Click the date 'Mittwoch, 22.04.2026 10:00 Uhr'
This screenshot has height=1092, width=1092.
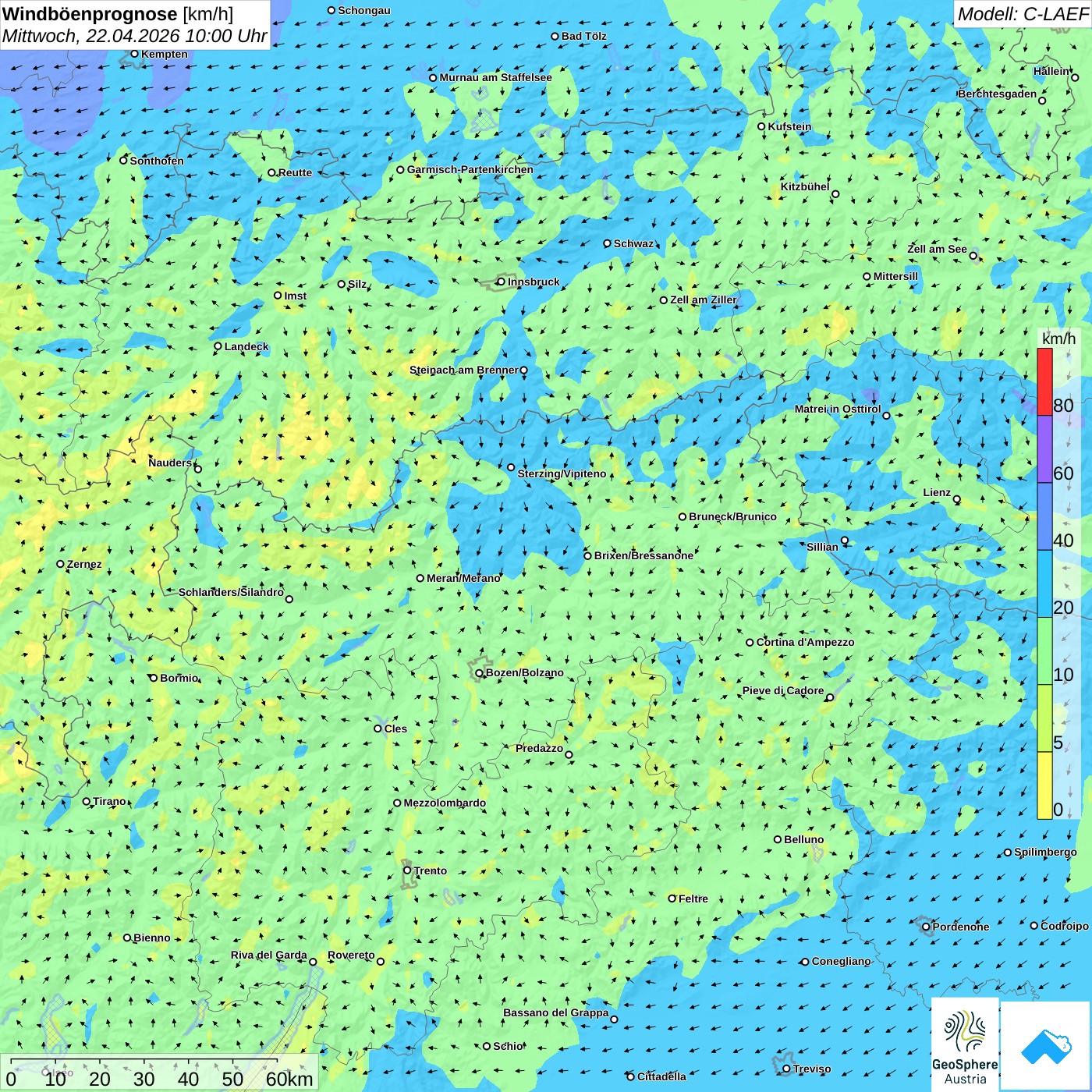click(x=134, y=36)
